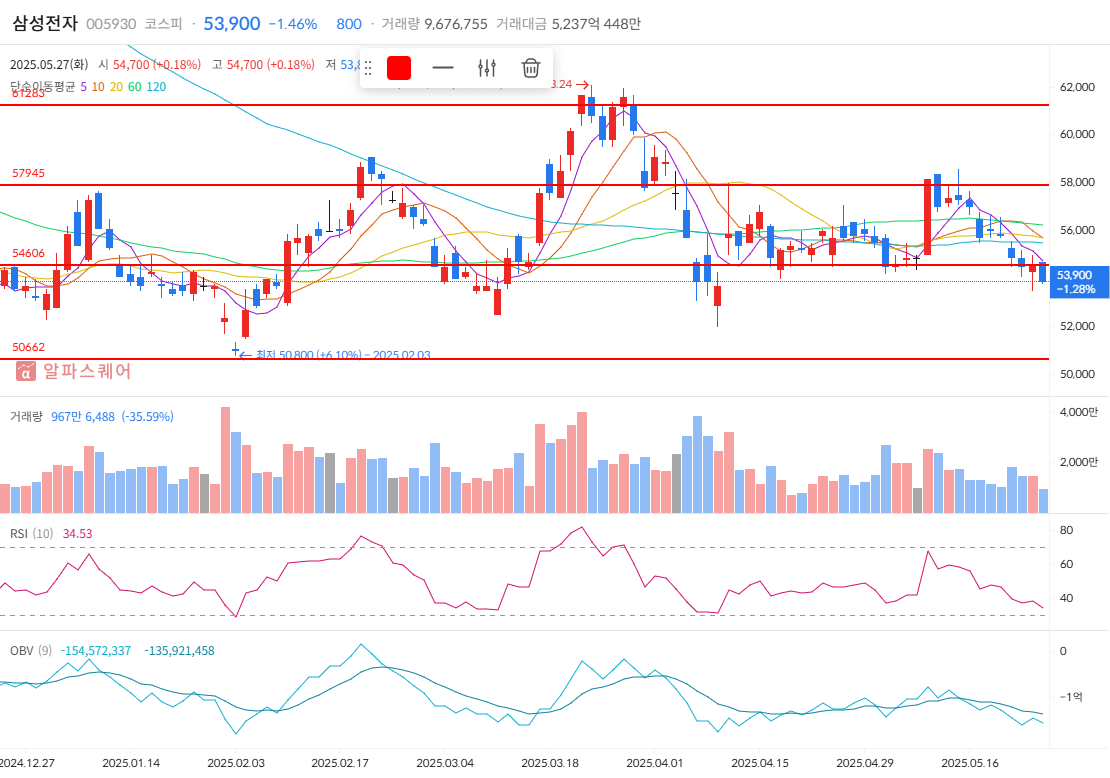
Task: Select the 10-day moving average label
Action: [98, 86]
